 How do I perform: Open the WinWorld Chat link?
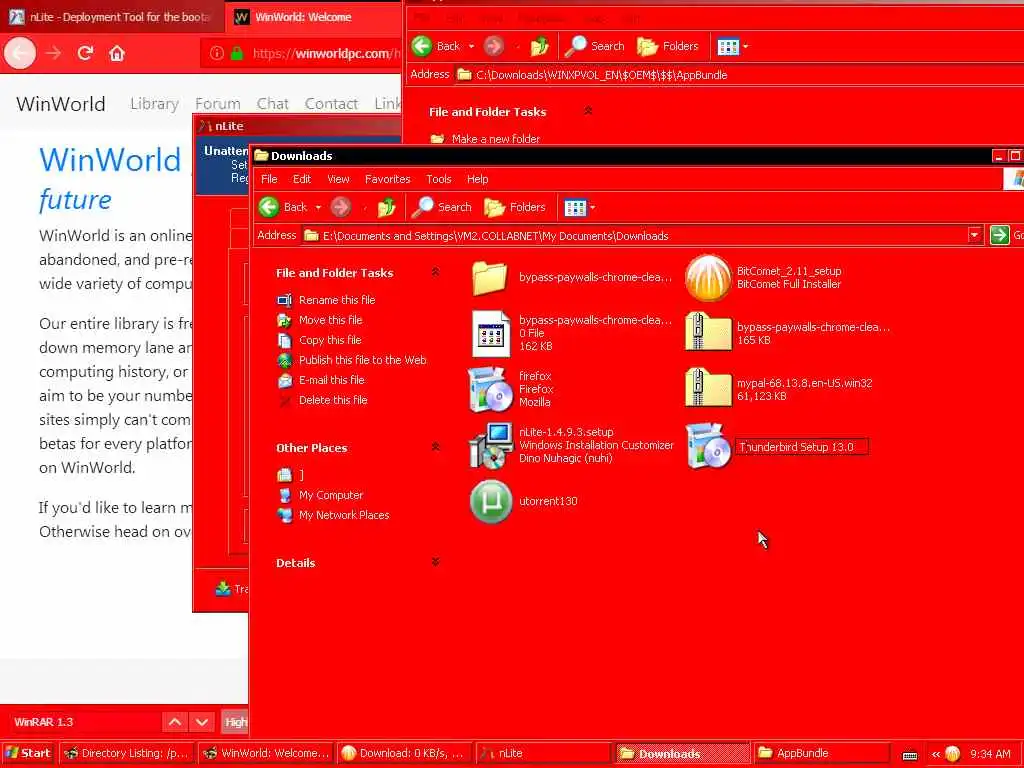[x=272, y=104]
